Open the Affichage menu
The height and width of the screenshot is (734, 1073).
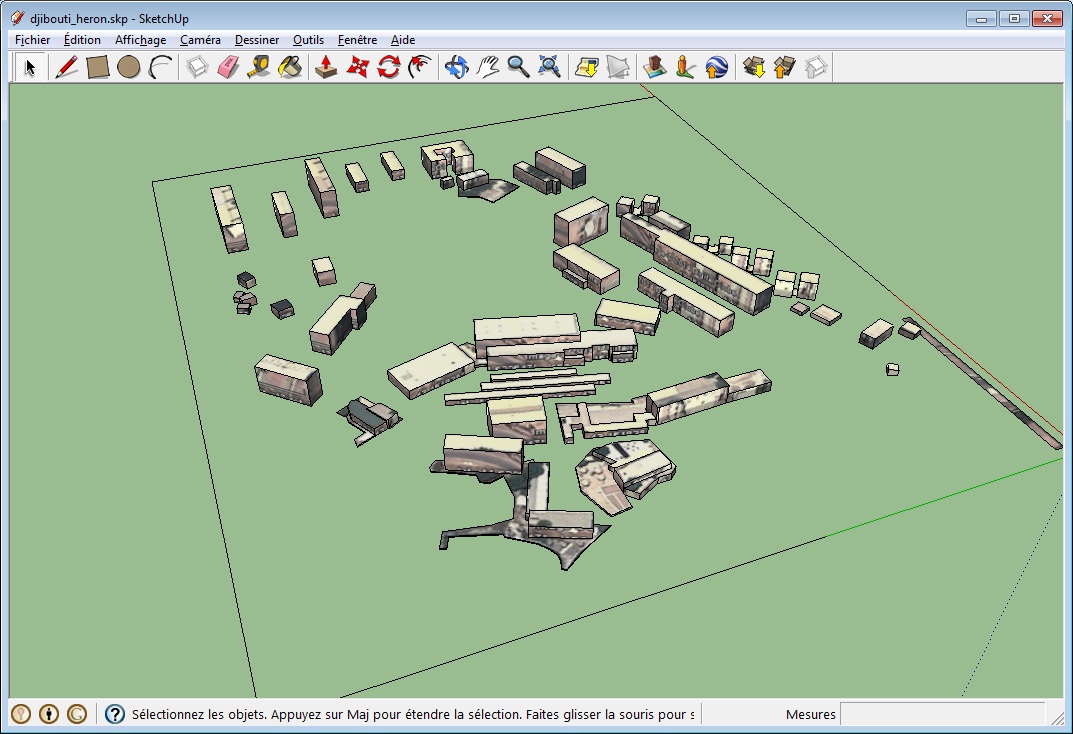pos(140,40)
